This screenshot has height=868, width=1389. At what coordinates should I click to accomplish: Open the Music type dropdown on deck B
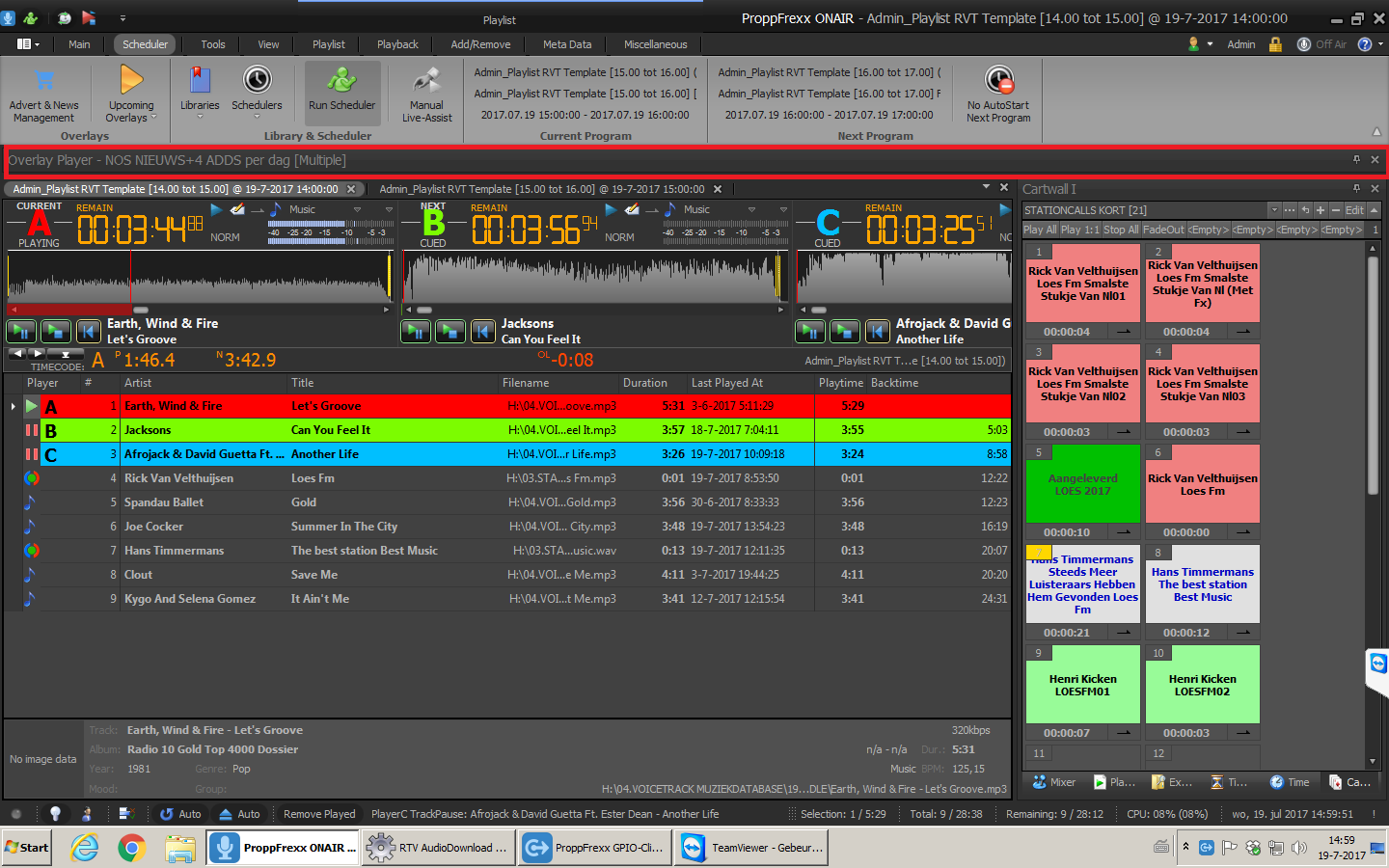pyautogui.click(x=751, y=209)
